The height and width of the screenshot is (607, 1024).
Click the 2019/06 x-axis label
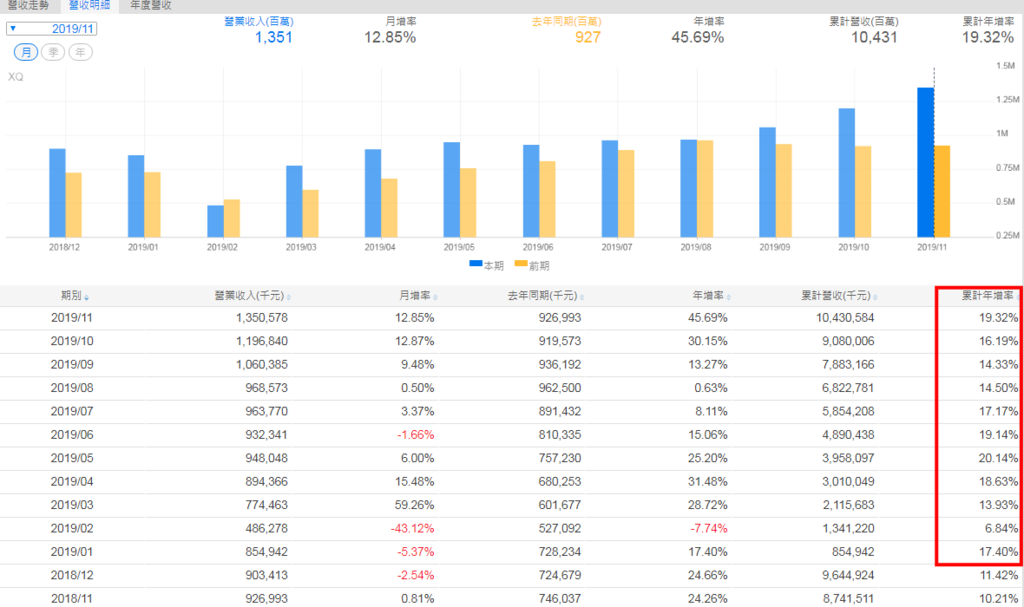(x=538, y=248)
